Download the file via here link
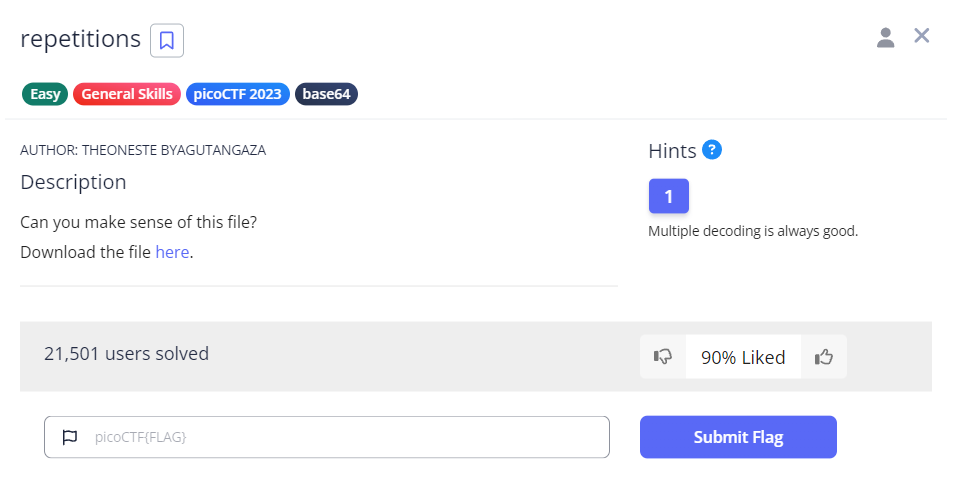953x491 pixels. click(x=172, y=252)
